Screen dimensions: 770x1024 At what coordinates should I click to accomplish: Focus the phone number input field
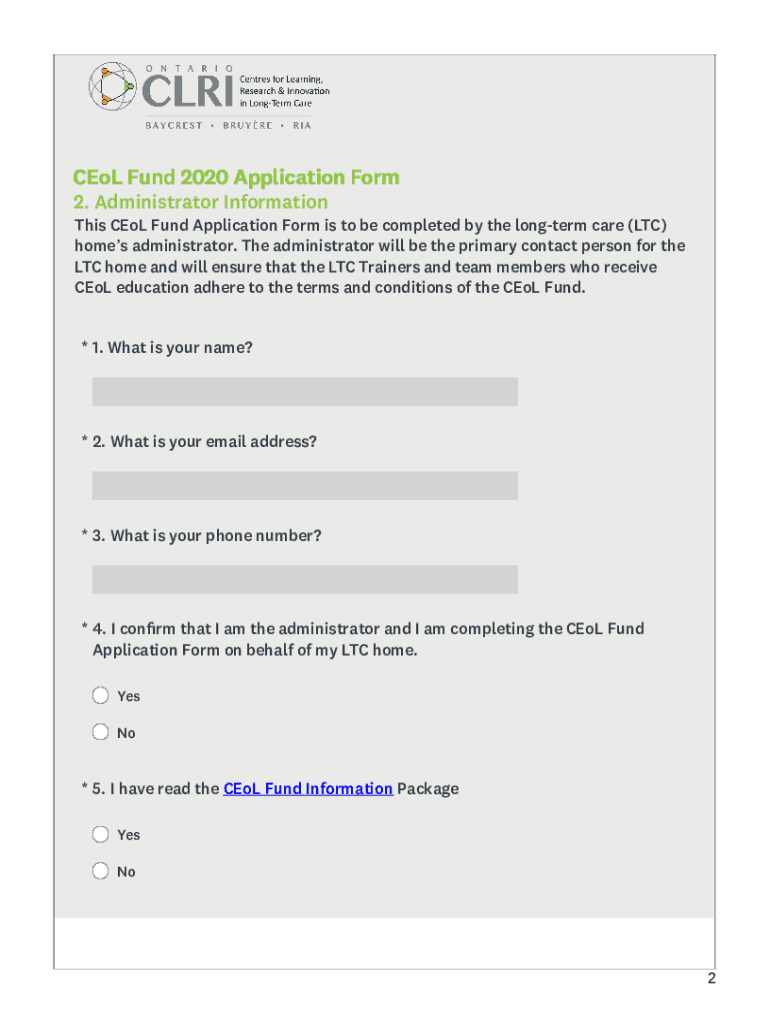305,580
